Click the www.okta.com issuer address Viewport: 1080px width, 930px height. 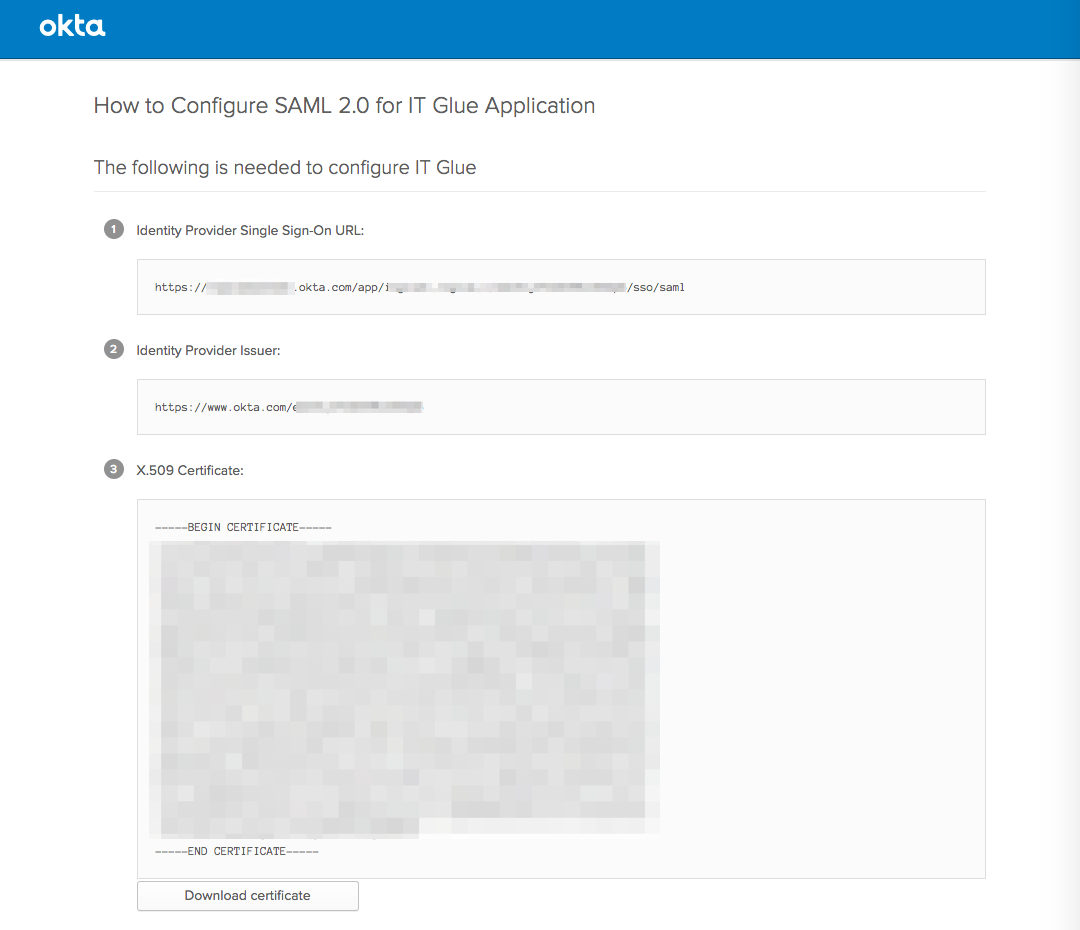(288, 406)
